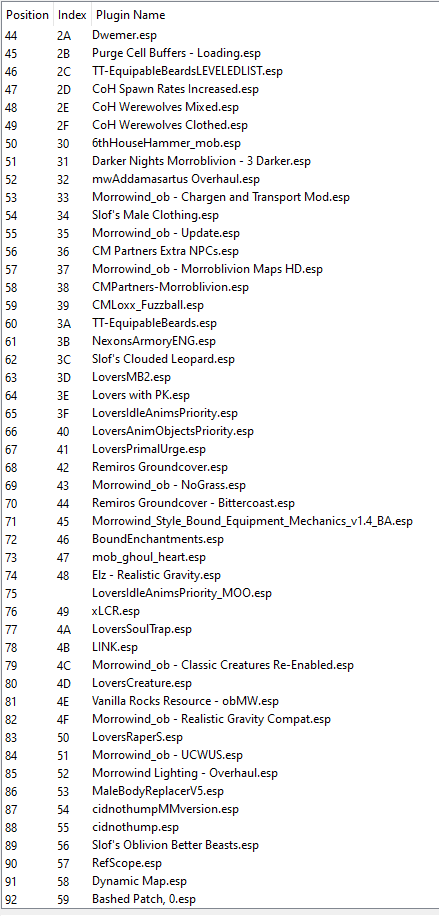Image resolution: width=439 pixels, height=916 pixels.
Task: Select mwAddamasartus Overhaul.esp
Action: 176,179
